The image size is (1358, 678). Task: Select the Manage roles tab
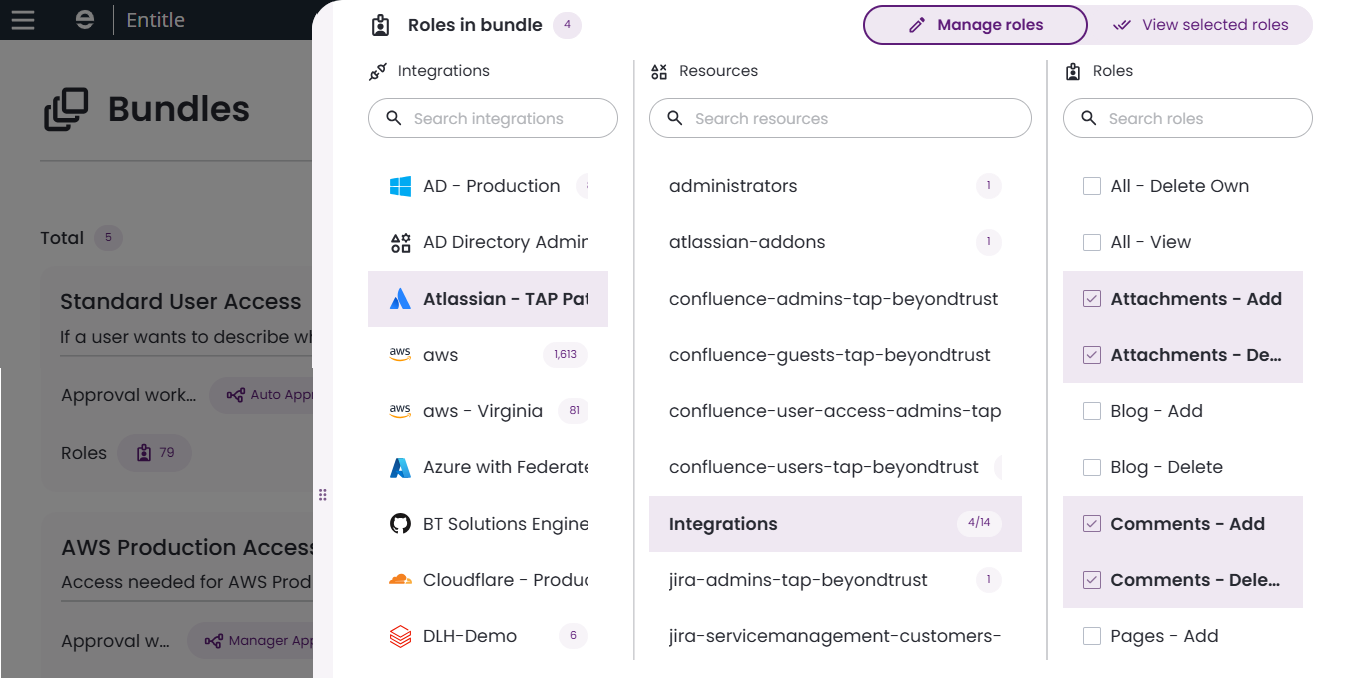coord(975,24)
